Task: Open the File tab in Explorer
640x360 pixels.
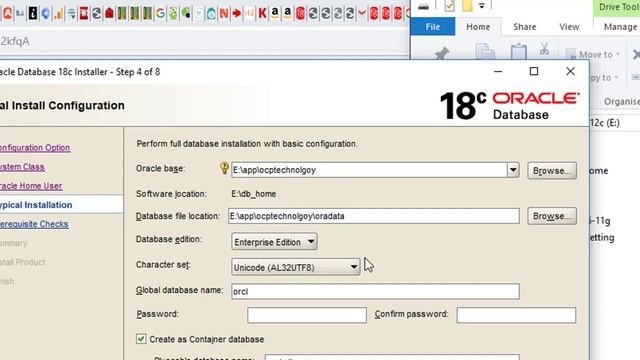Action: coord(433,27)
